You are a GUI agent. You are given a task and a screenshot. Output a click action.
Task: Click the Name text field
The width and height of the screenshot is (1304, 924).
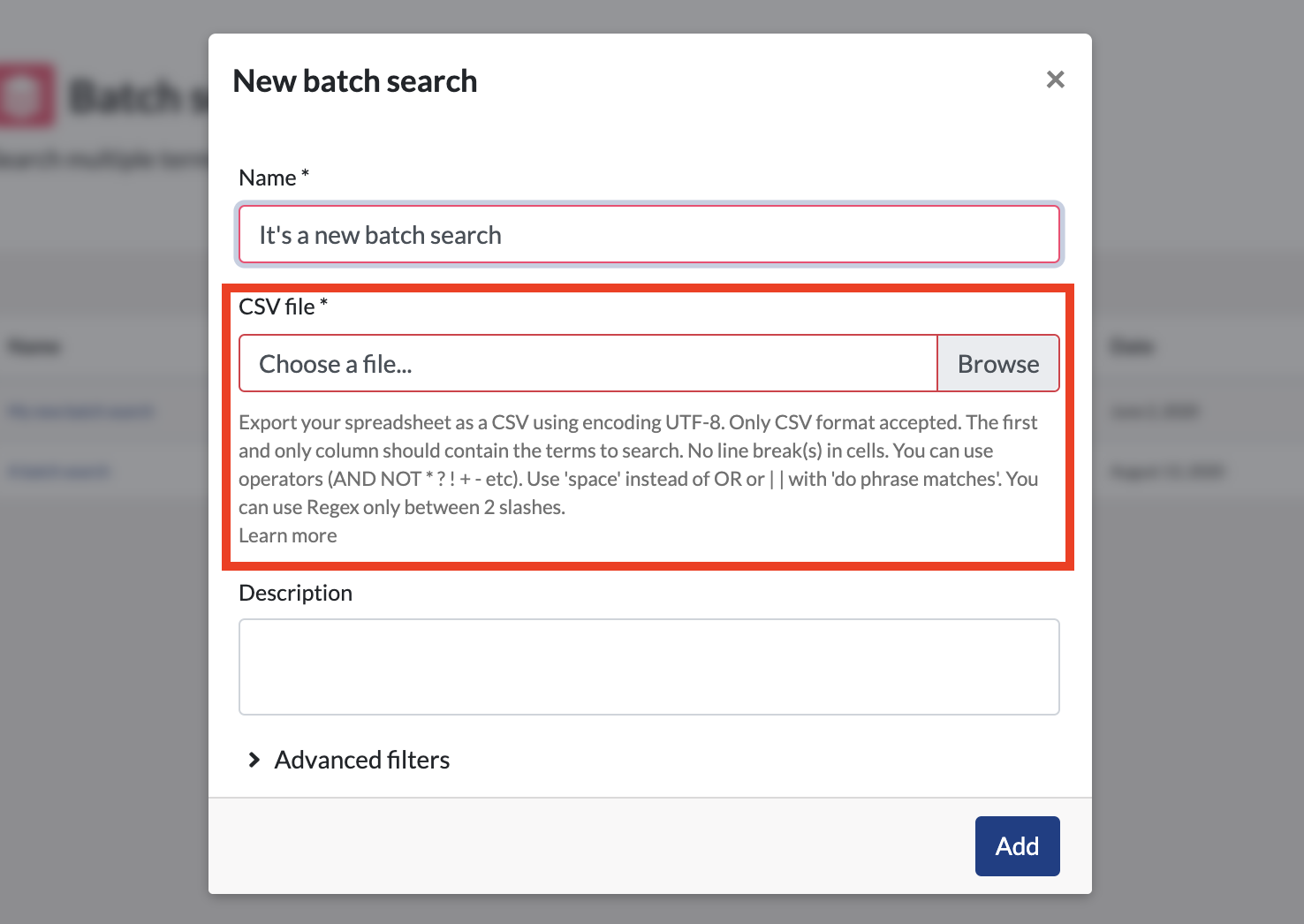649,235
